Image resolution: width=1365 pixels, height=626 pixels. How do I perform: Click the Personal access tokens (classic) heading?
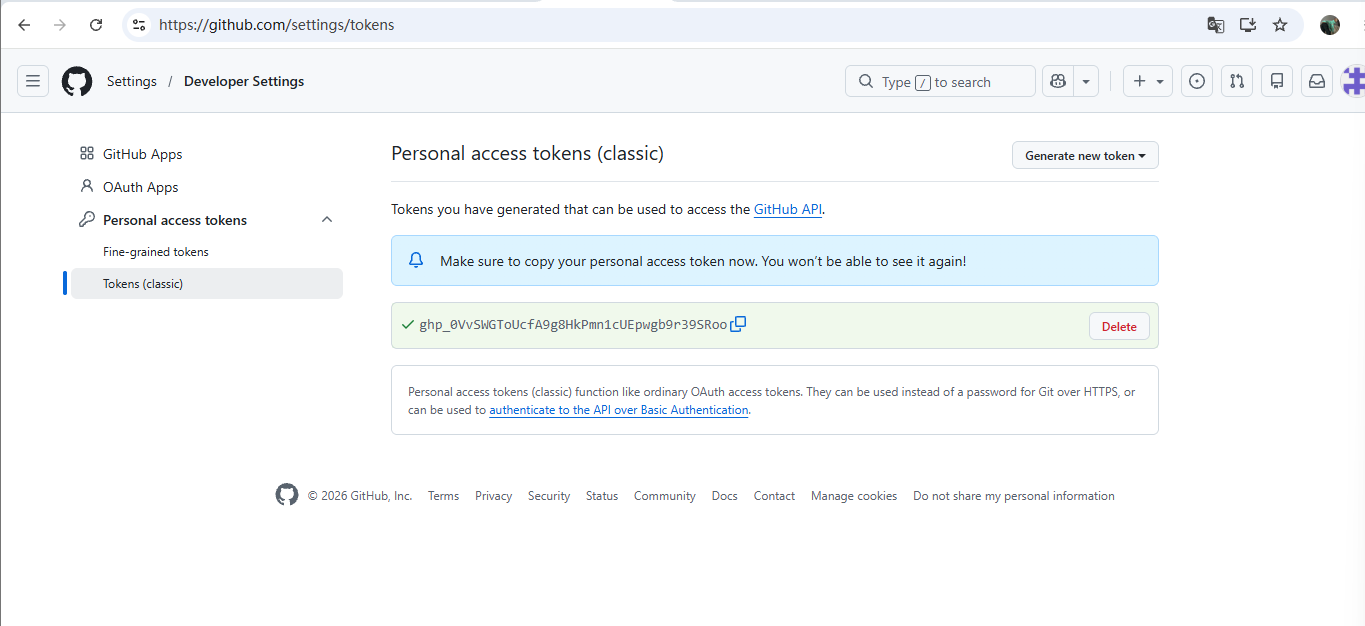tap(527, 153)
